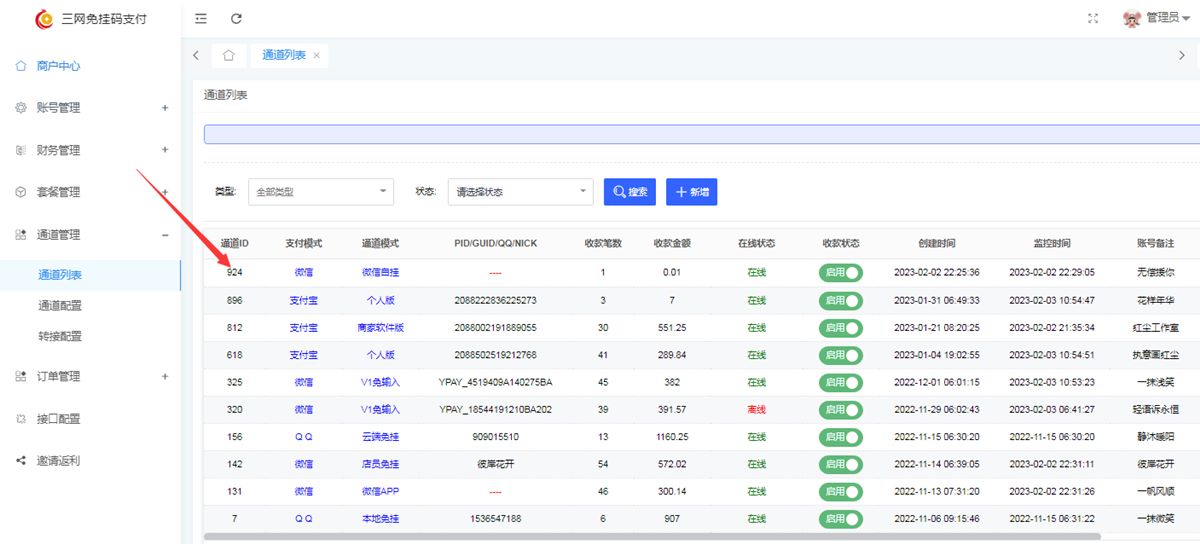Click the 新增 add button
The image size is (1200, 544).
click(691, 192)
